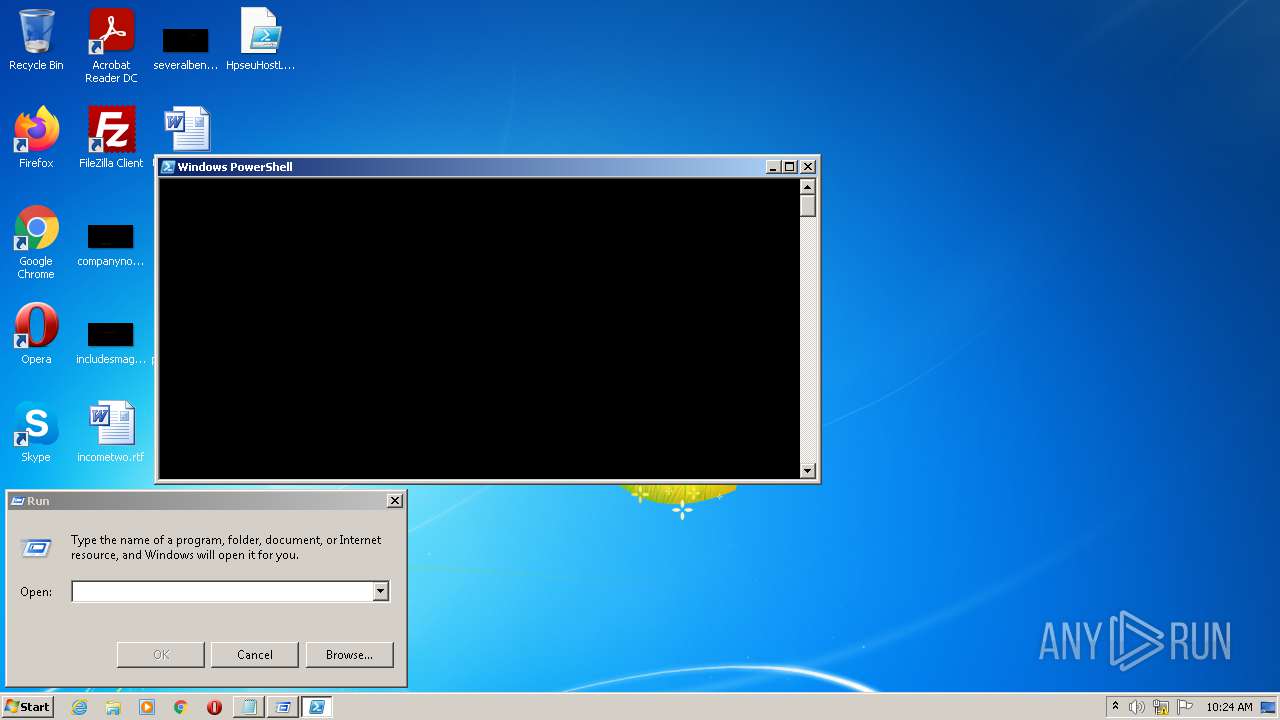Click inside the PowerShell console area

(479, 328)
